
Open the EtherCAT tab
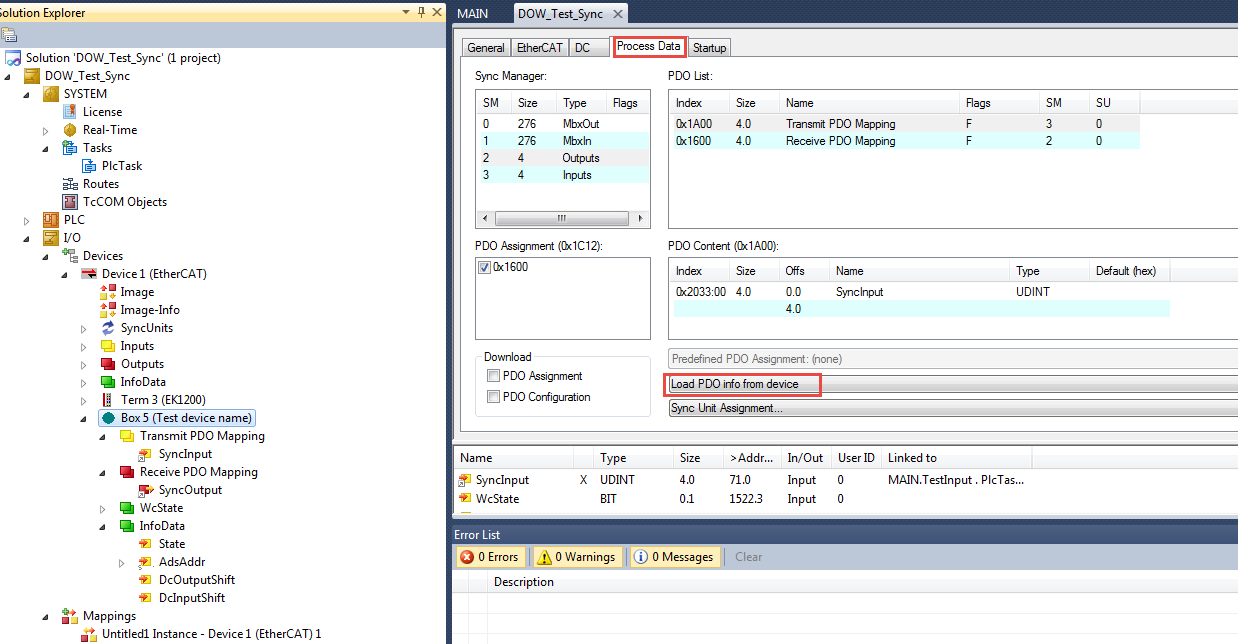pyautogui.click(x=540, y=47)
